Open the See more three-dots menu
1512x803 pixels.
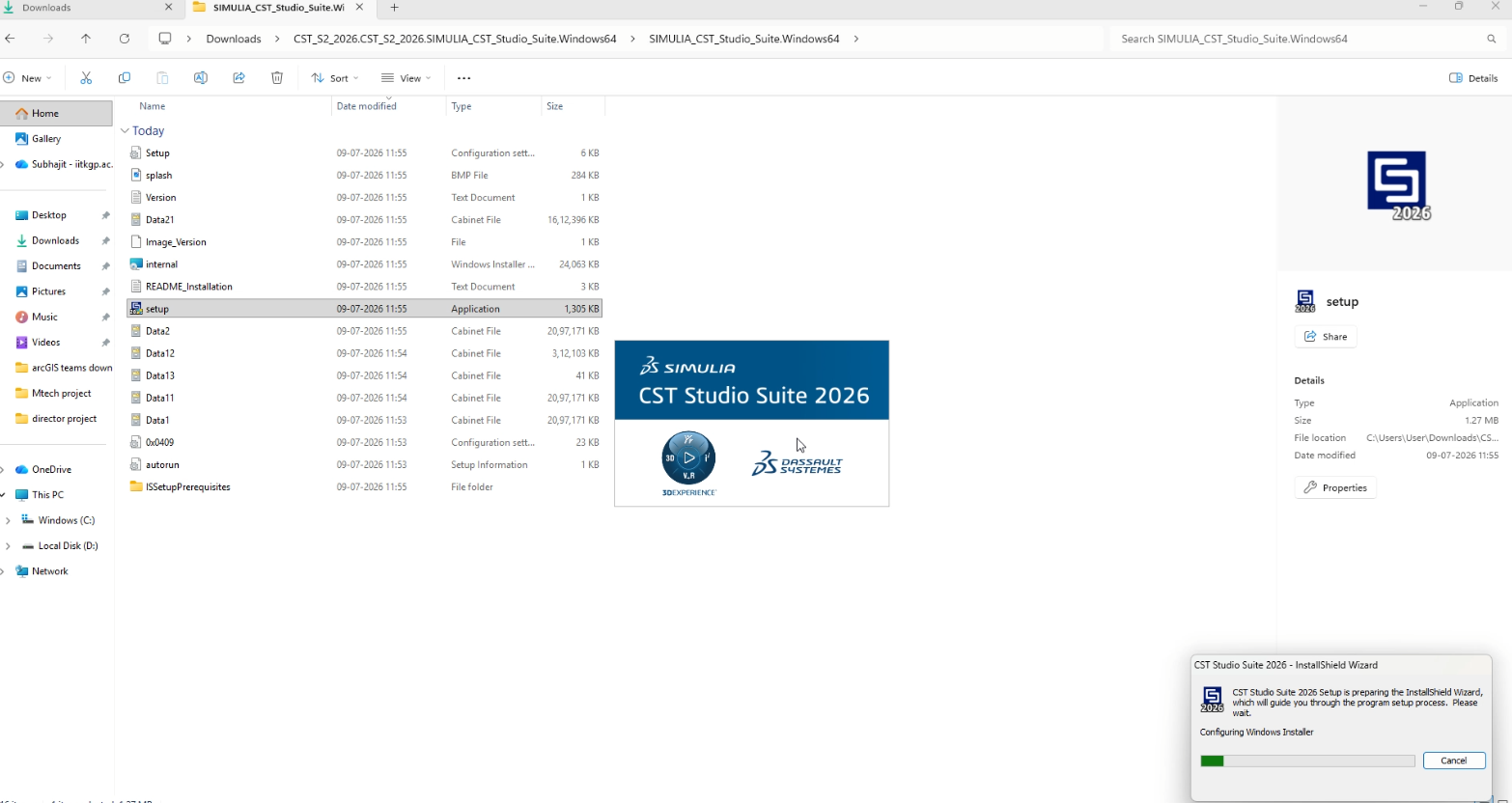[x=463, y=78]
